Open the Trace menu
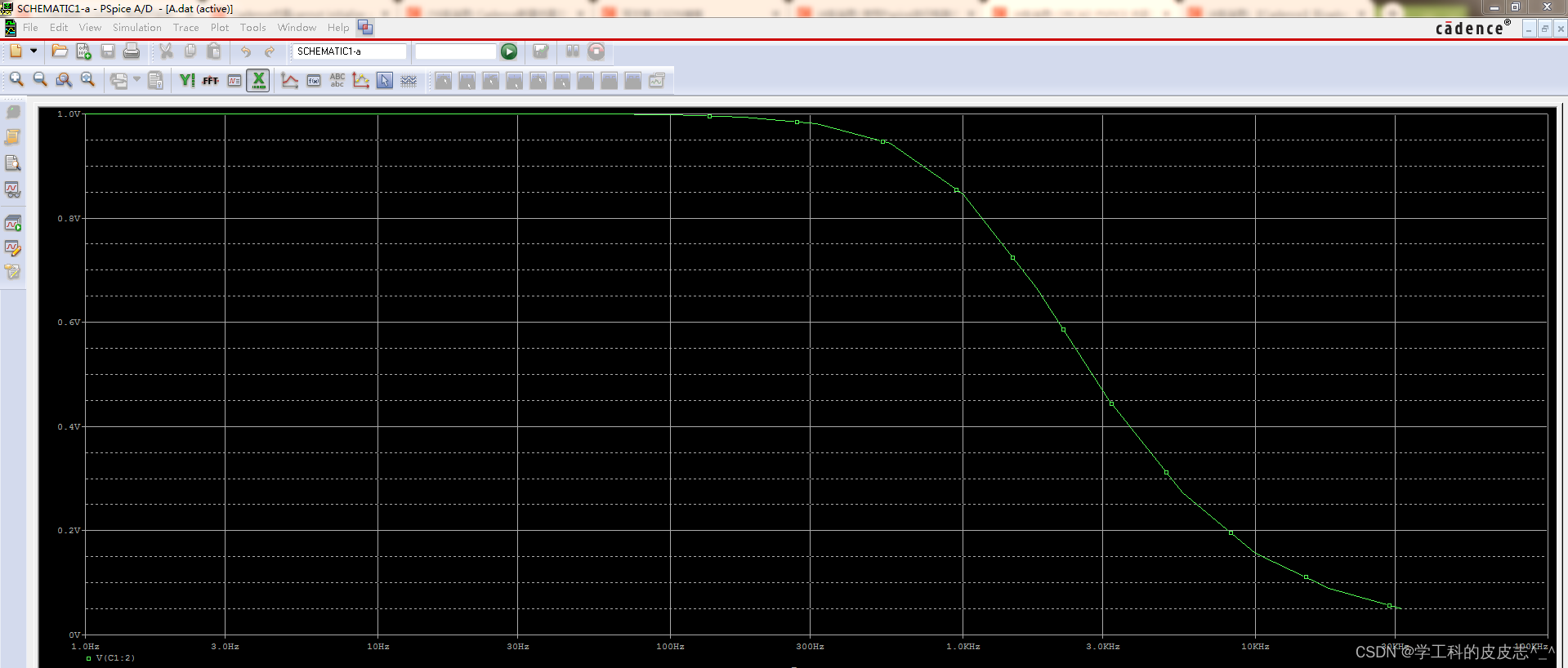This screenshot has height=668, width=1568. pyautogui.click(x=185, y=27)
